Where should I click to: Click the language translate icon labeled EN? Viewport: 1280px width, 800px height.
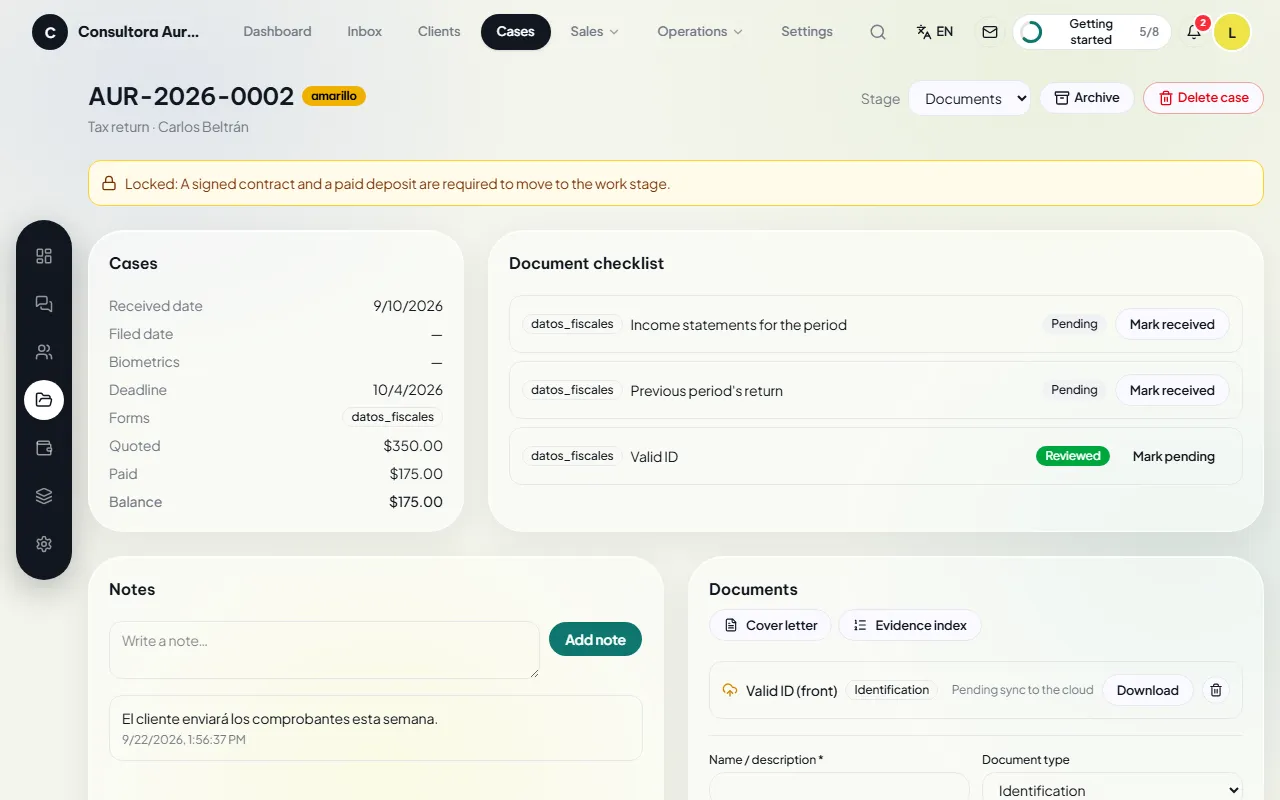coord(935,32)
